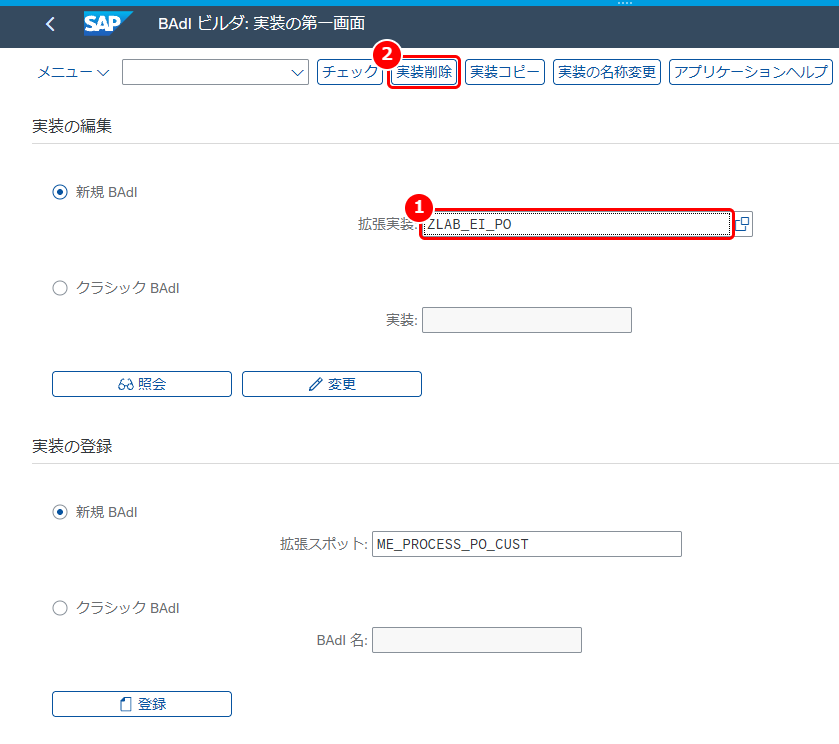Click the 実装削除 button
The image size is (839, 744).
point(424,72)
